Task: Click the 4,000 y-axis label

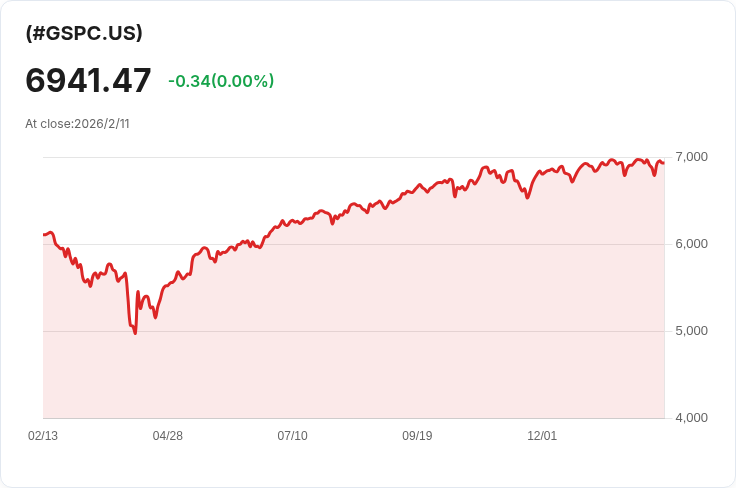Action: pos(691,418)
